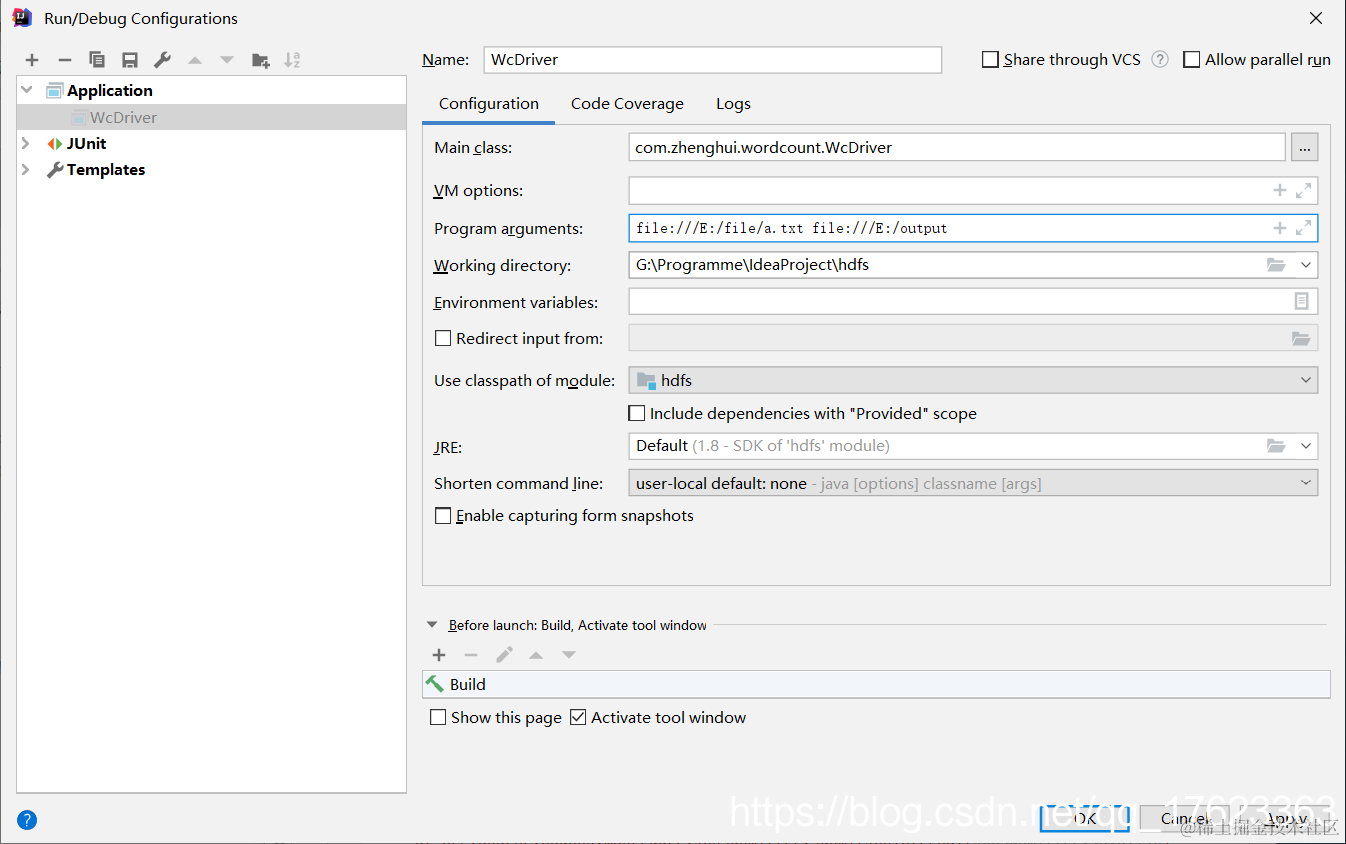This screenshot has height=844, width=1346.
Task: Switch to Configuration tab
Action: [489, 104]
